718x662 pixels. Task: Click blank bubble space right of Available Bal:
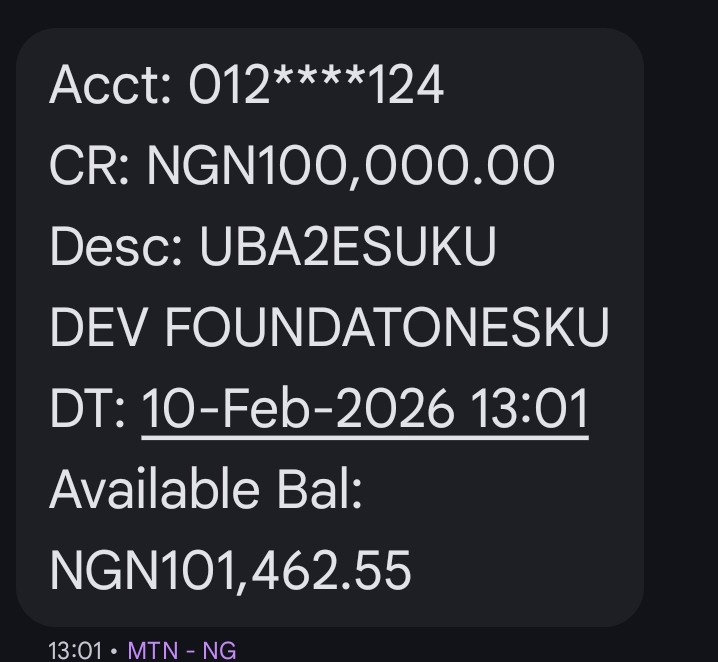pos(500,490)
